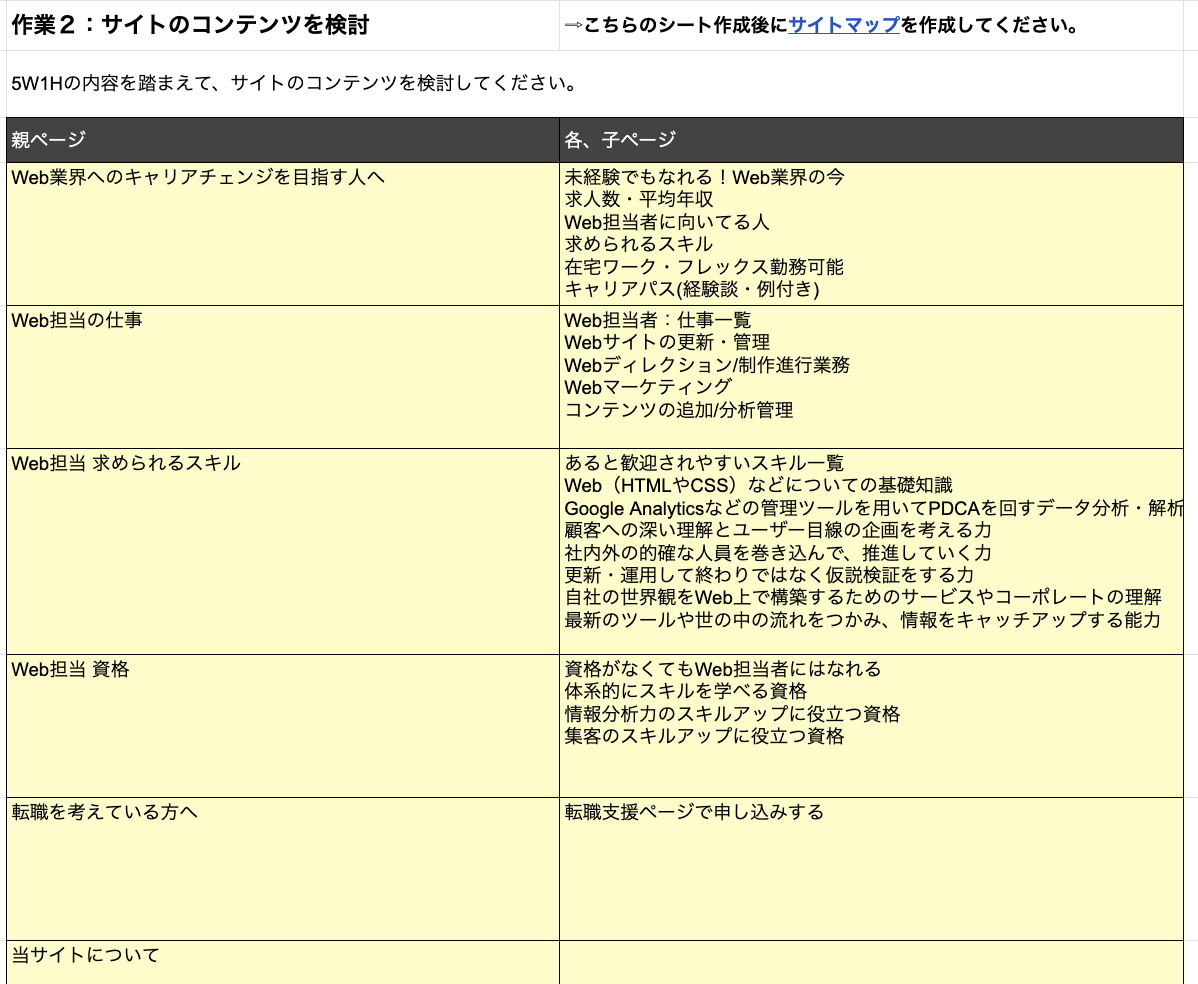Viewport: 1198px width, 984px height.
Task: Select the 各、子ページ header cell
Action: (x=870, y=140)
